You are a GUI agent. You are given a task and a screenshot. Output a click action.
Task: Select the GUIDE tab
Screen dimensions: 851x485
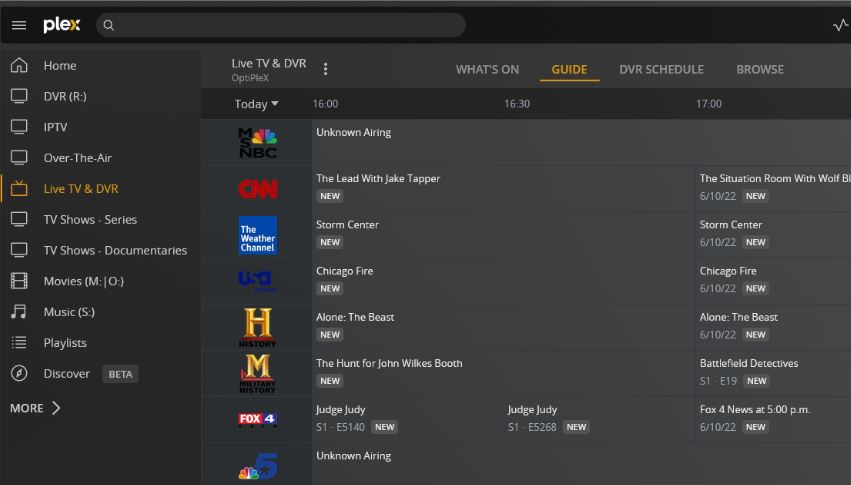point(569,69)
